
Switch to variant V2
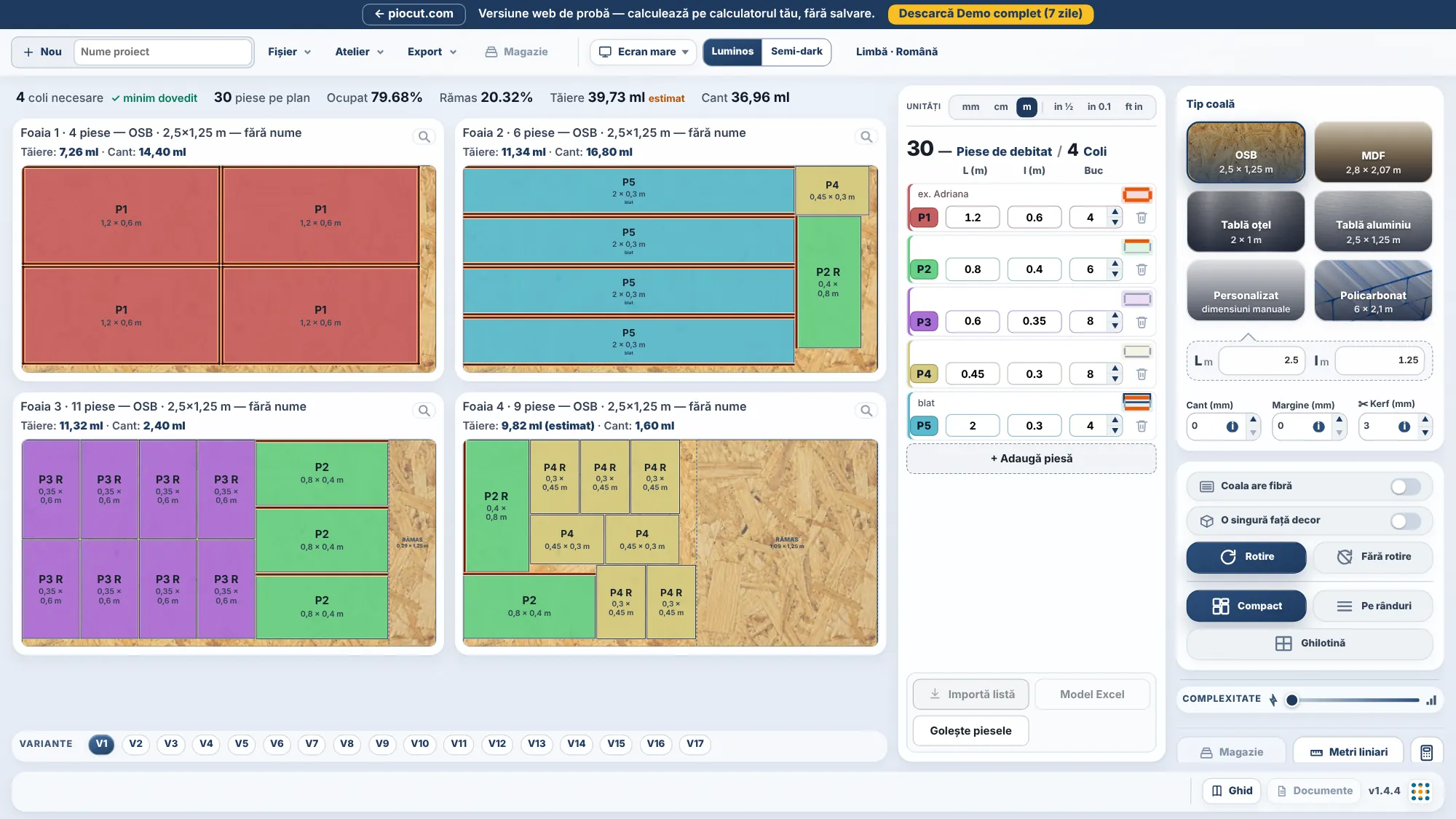point(136,744)
